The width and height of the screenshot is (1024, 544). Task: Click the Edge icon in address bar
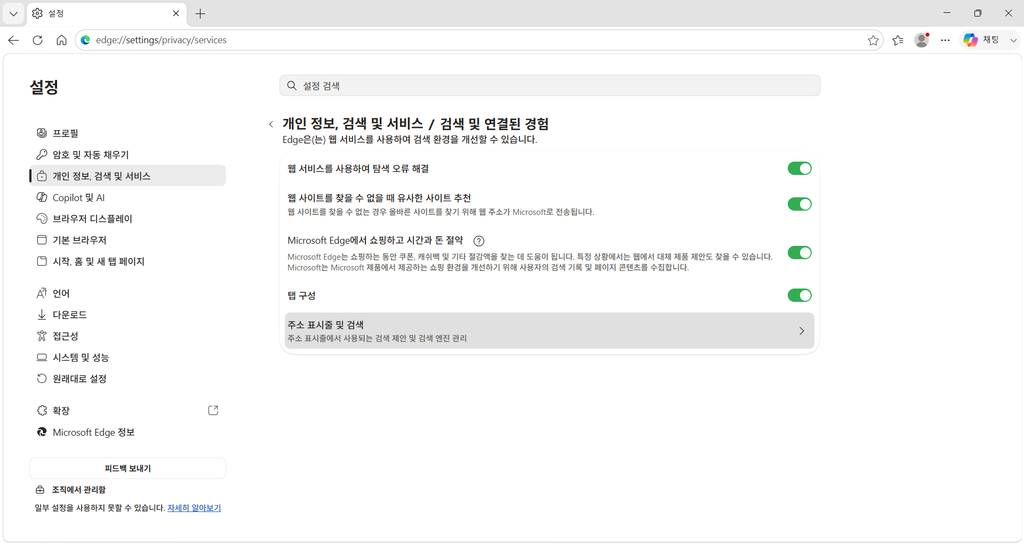coord(85,40)
